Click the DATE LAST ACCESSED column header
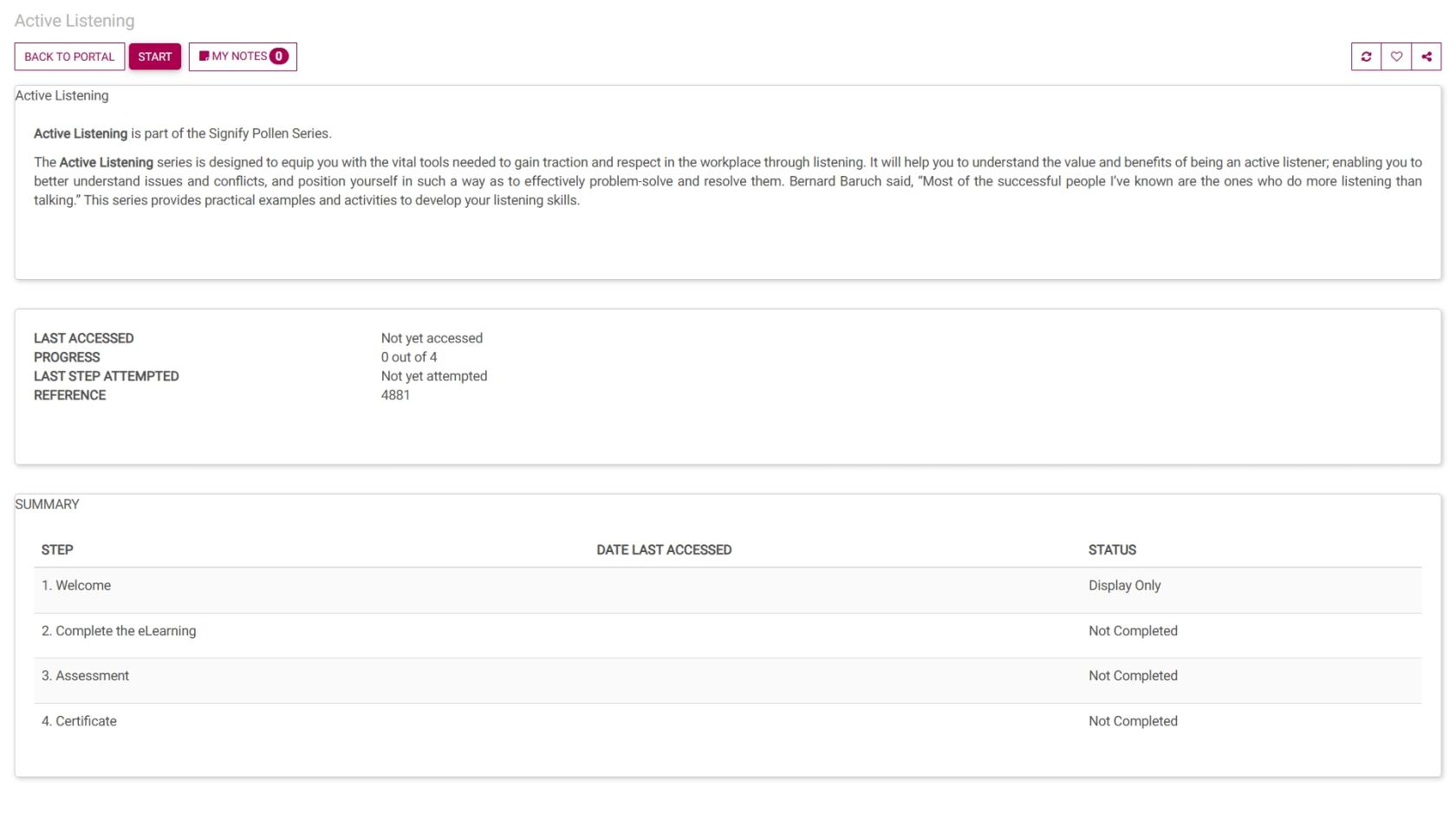 (664, 550)
